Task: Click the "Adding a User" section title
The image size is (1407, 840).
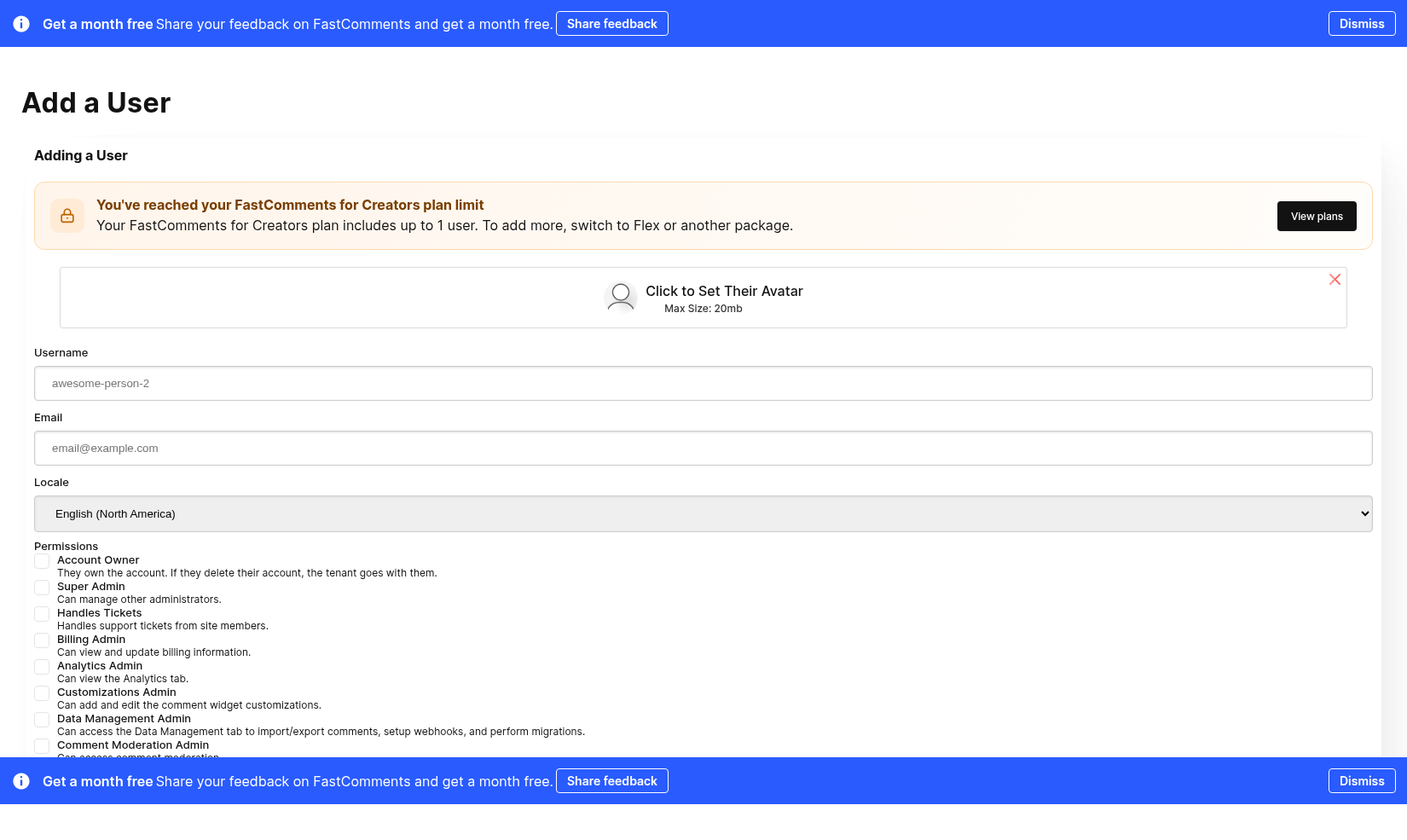Action: (81, 155)
